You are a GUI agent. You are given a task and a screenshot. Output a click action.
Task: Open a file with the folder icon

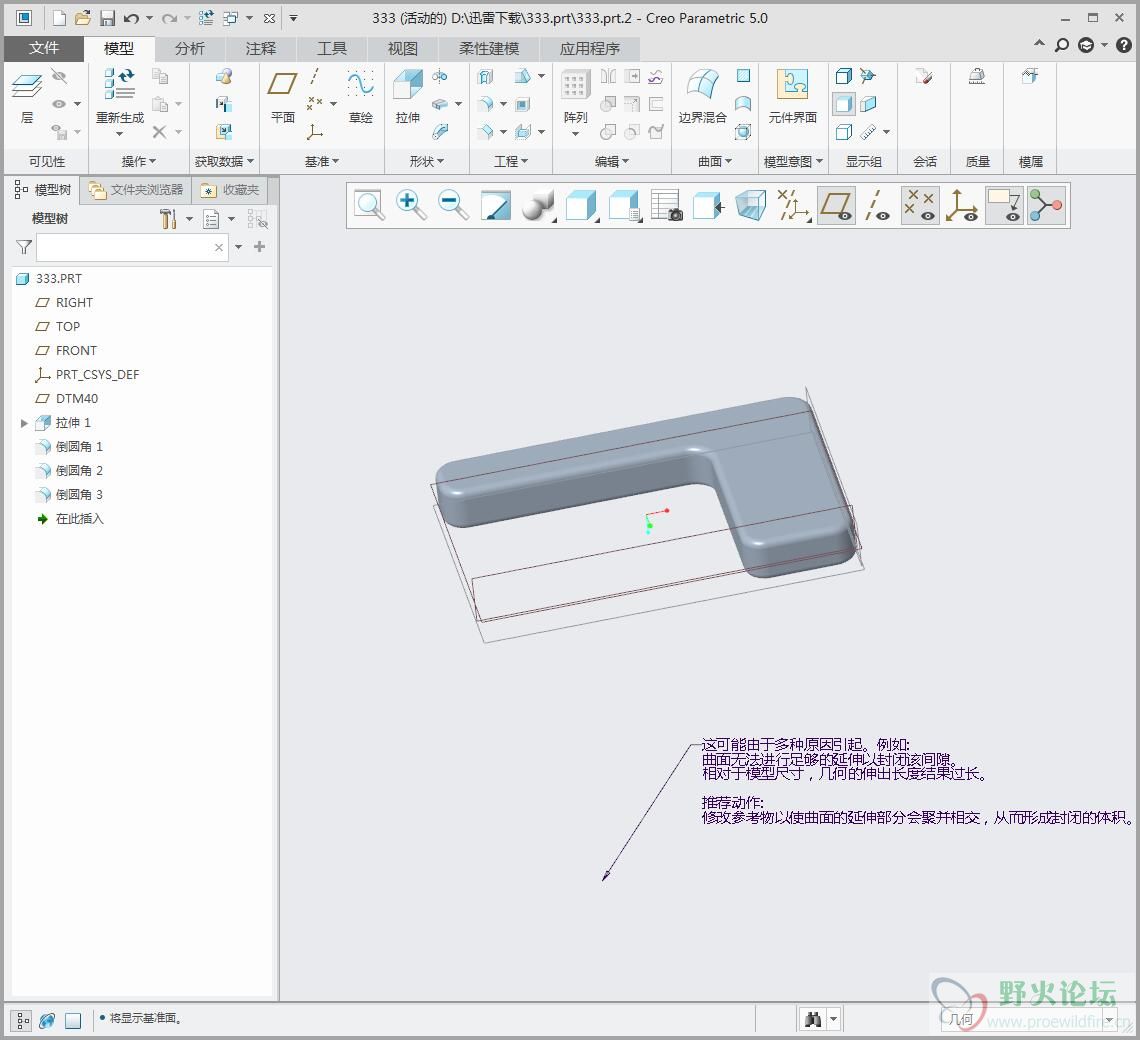click(x=83, y=18)
